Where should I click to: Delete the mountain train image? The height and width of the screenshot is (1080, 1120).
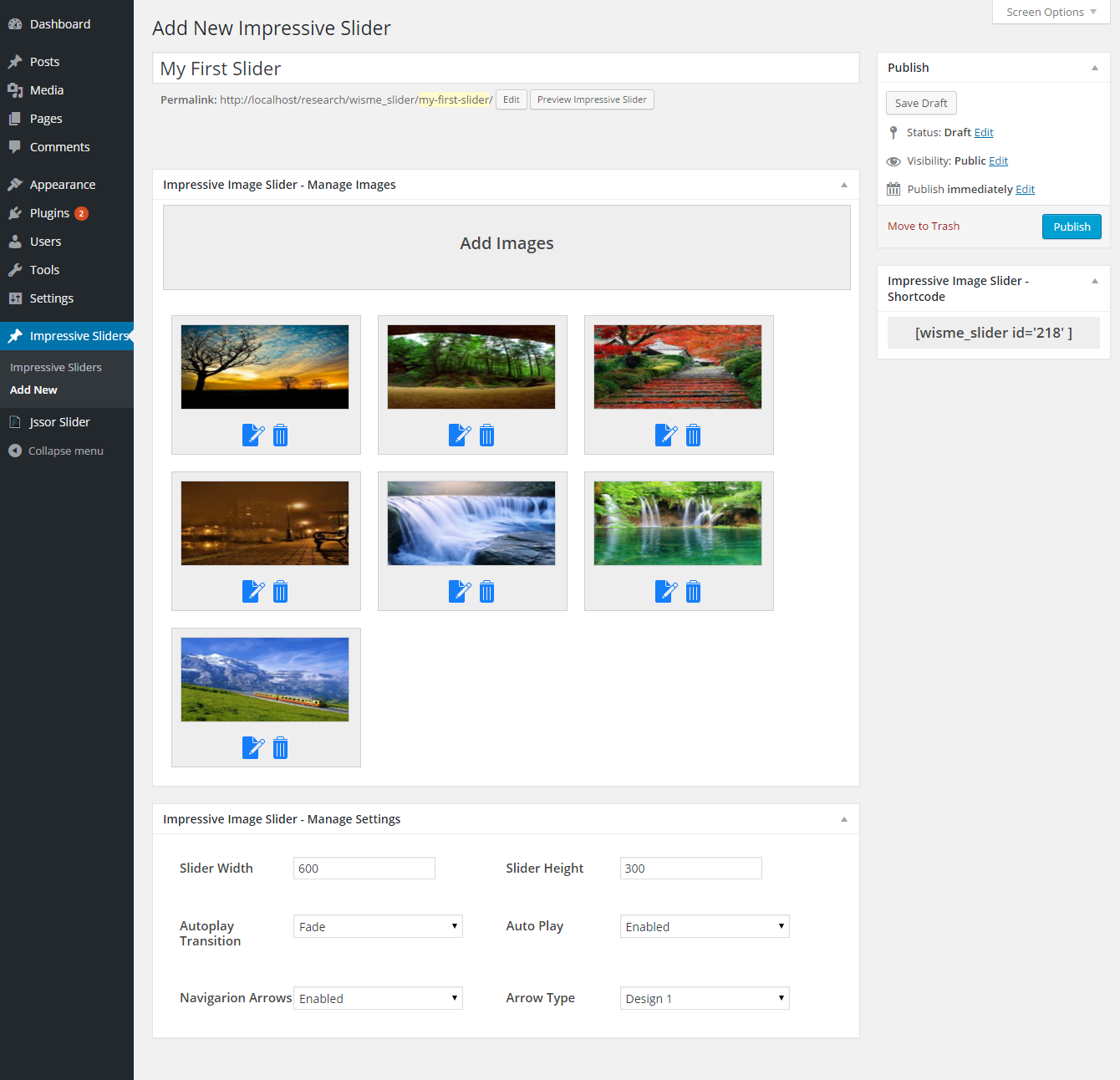tap(281, 747)
